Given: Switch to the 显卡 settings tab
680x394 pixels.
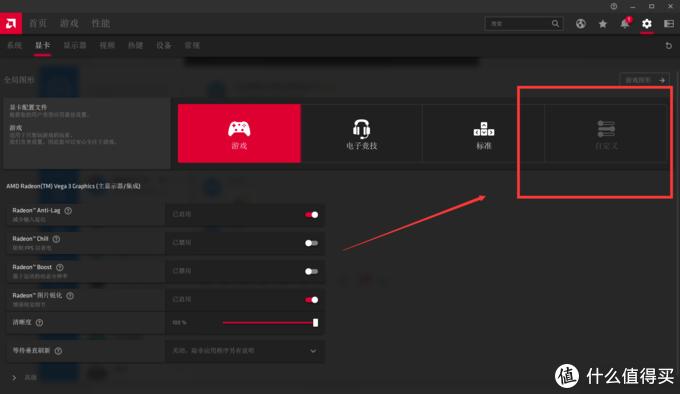Looking at the screenshot, I should pyautogui.click(x=42, y=45).
